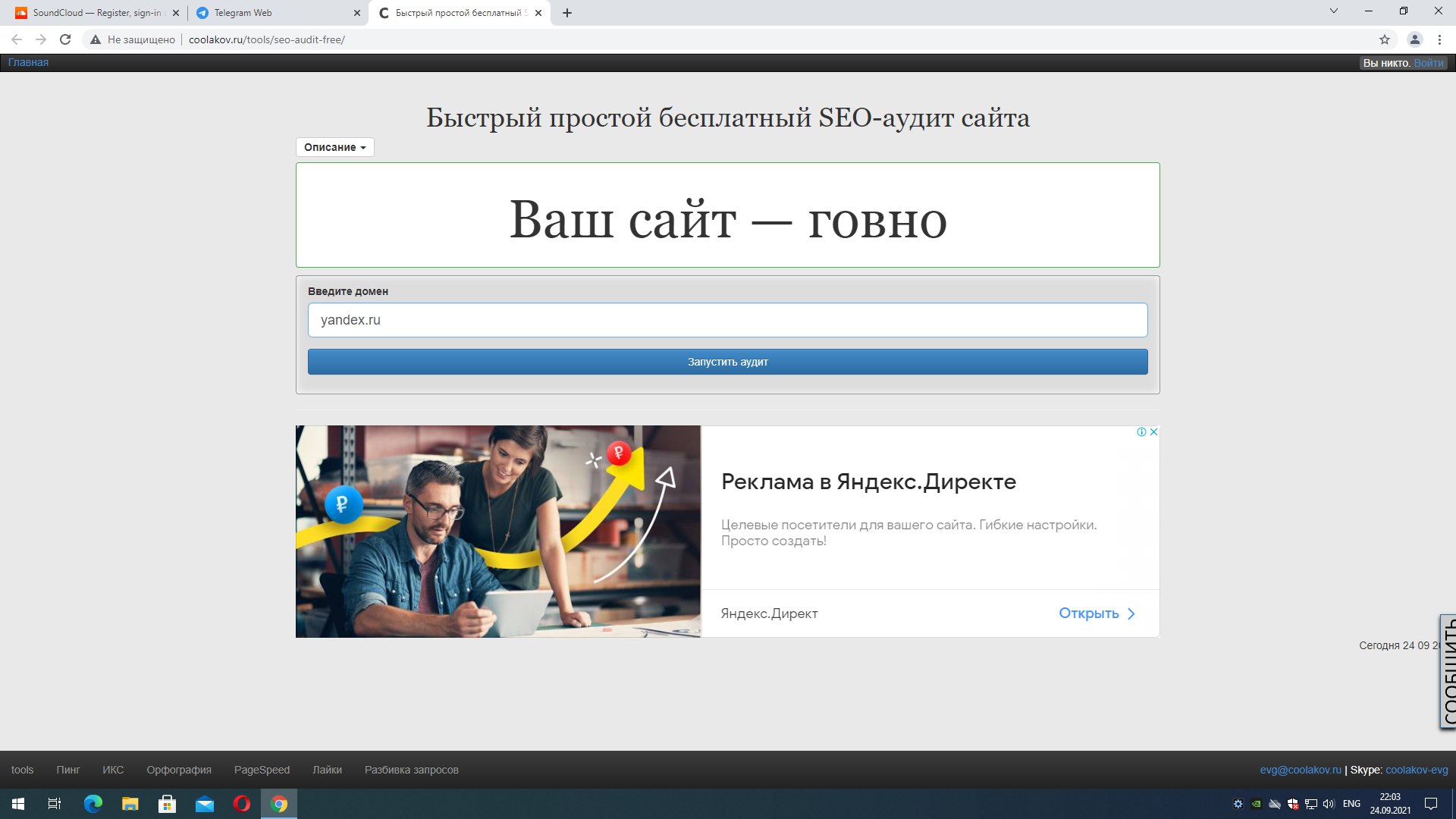This screenshot has height=819, width=1456.
Task: Close the Telegram Web tab
Action: pos(357,13)
